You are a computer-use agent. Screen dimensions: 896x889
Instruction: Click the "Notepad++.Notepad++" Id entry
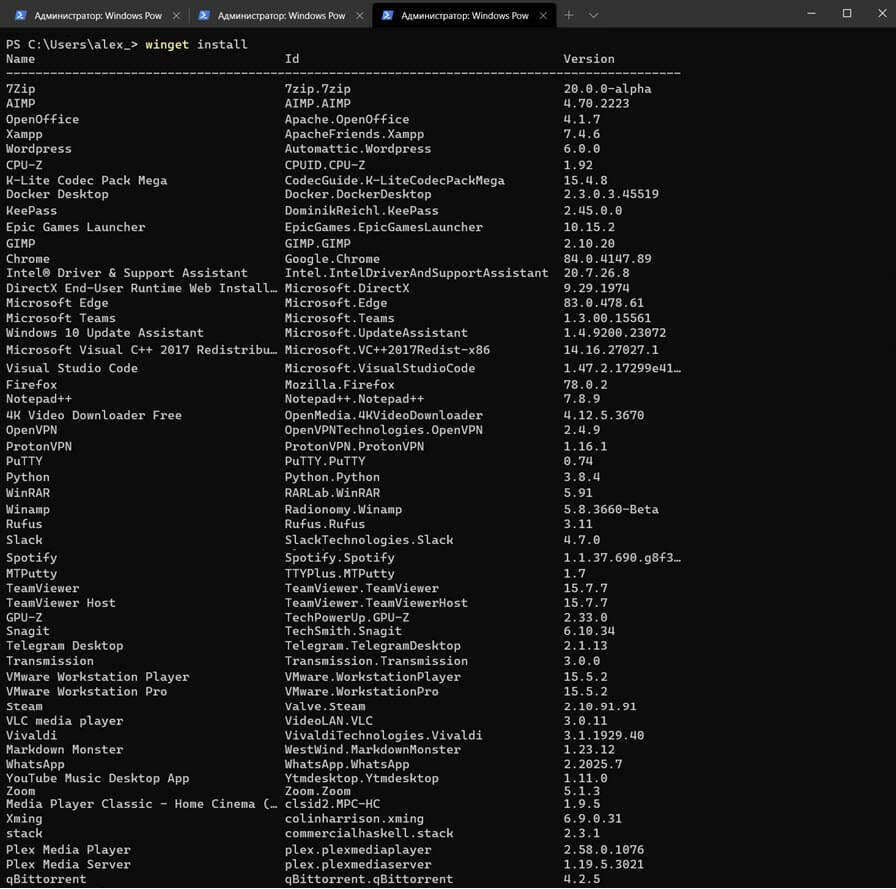point(354,399)
